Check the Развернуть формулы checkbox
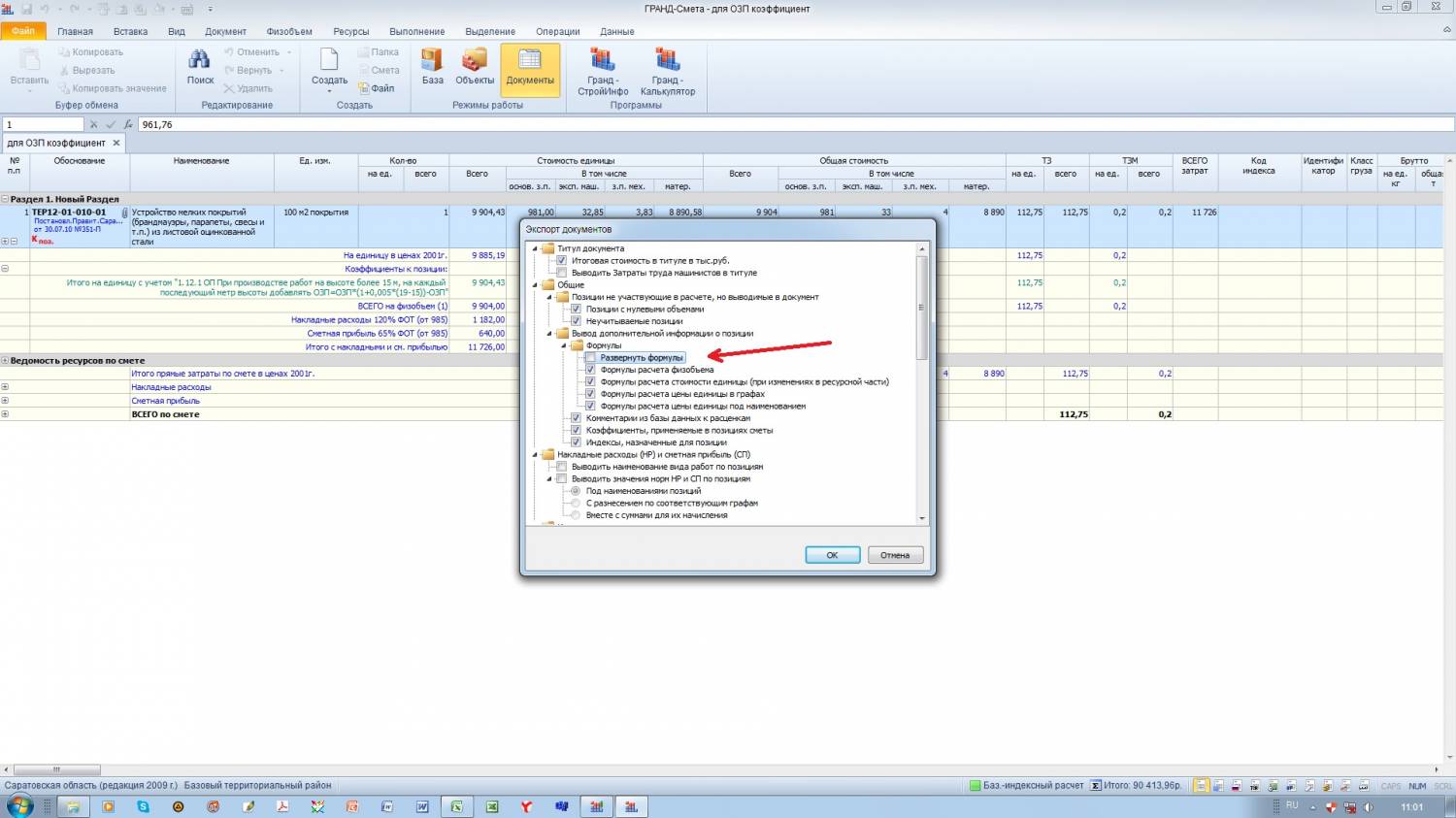 coord(590,358)
